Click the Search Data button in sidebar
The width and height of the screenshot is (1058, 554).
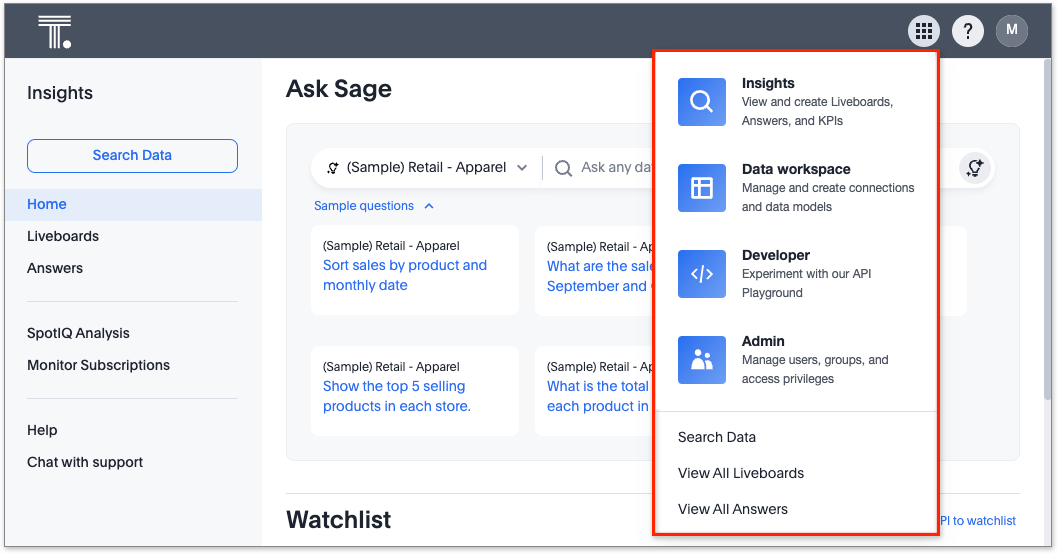point(132,156)
